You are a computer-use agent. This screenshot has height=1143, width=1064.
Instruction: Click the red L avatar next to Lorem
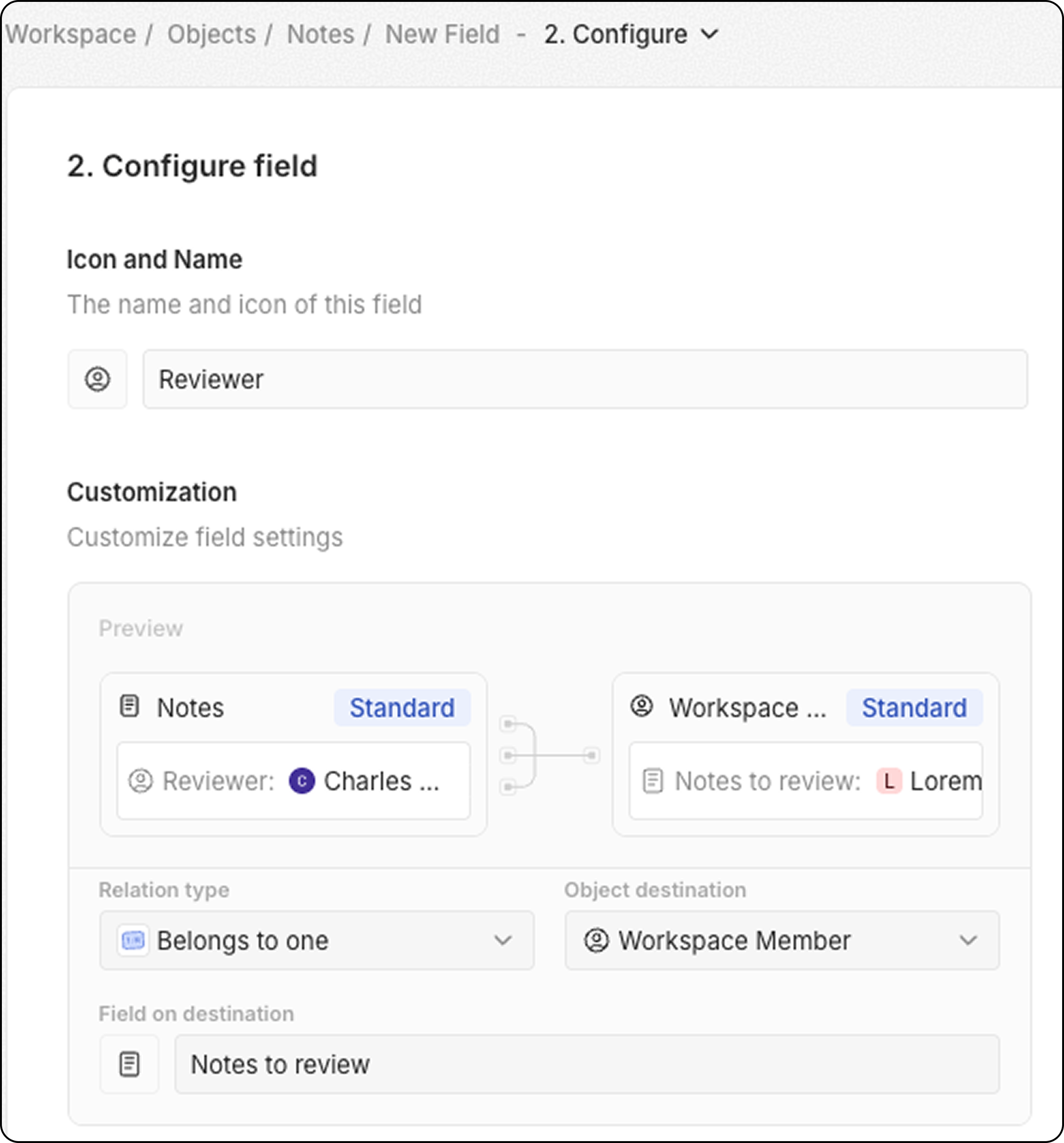coord(889,781)
